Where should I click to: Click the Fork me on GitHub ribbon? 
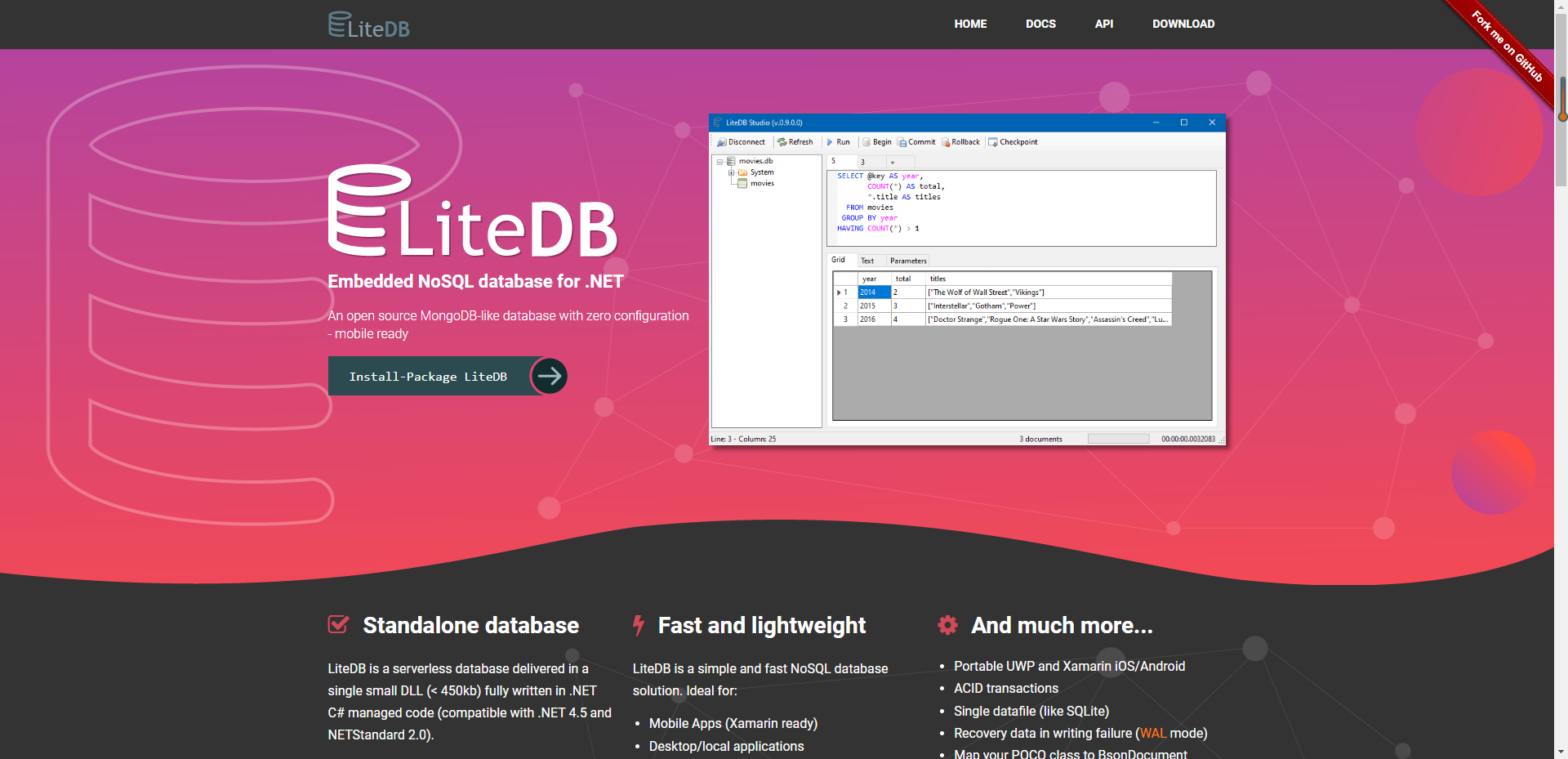tap(1507, 47)
